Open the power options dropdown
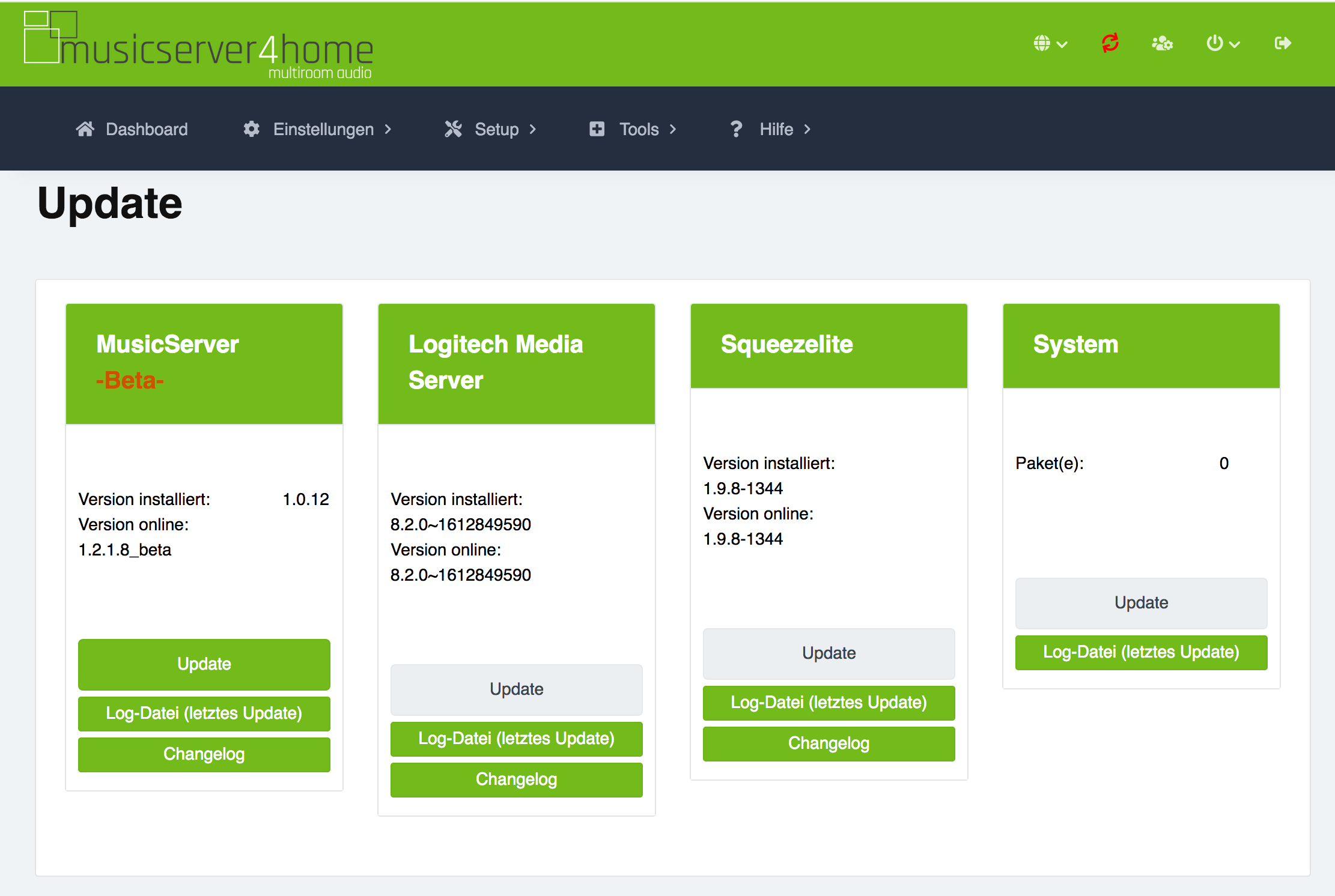The width and height of the screenshot is (1335, 896). (x=1222, y=43)
